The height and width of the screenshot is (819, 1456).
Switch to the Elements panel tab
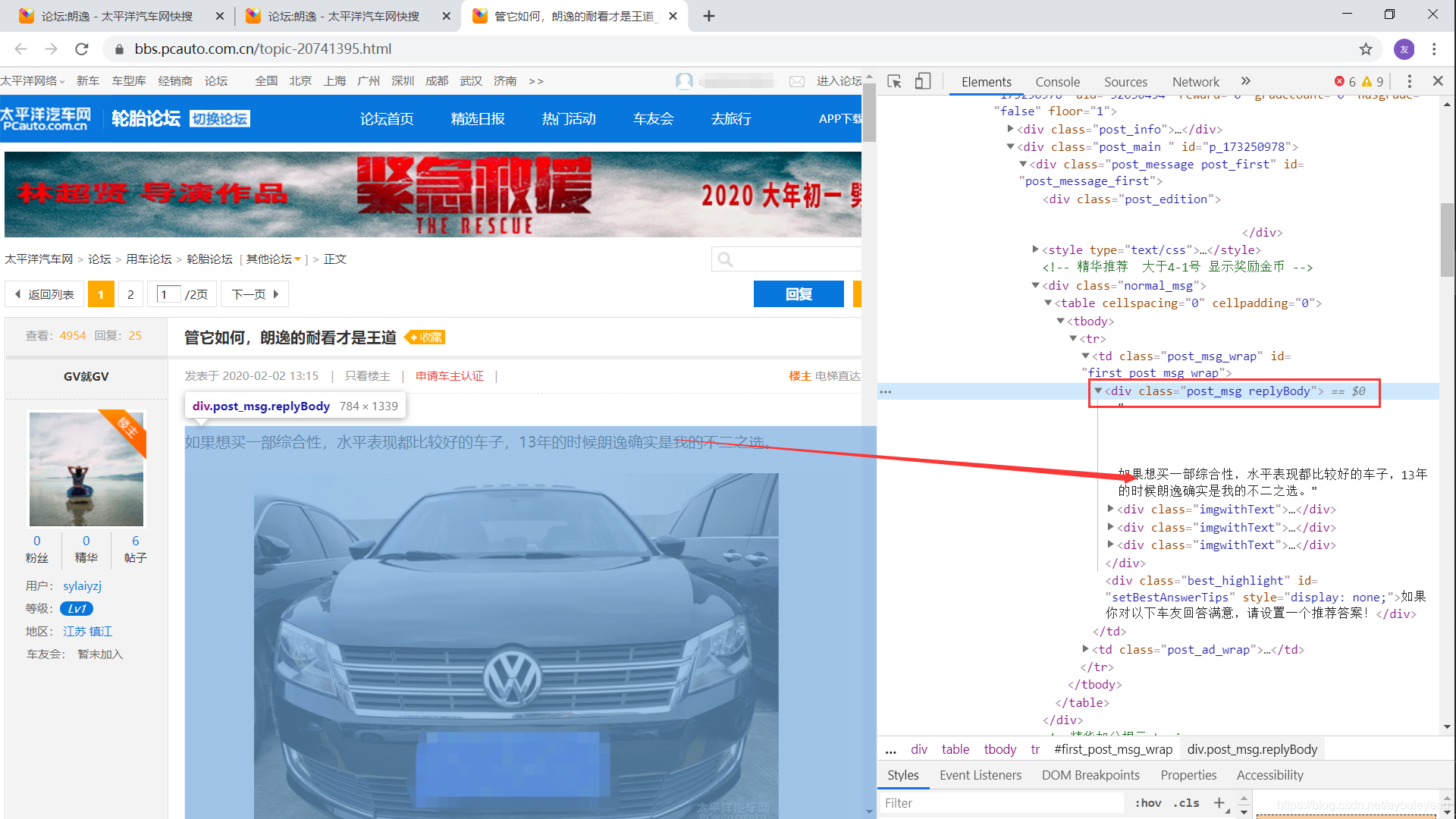987,81
